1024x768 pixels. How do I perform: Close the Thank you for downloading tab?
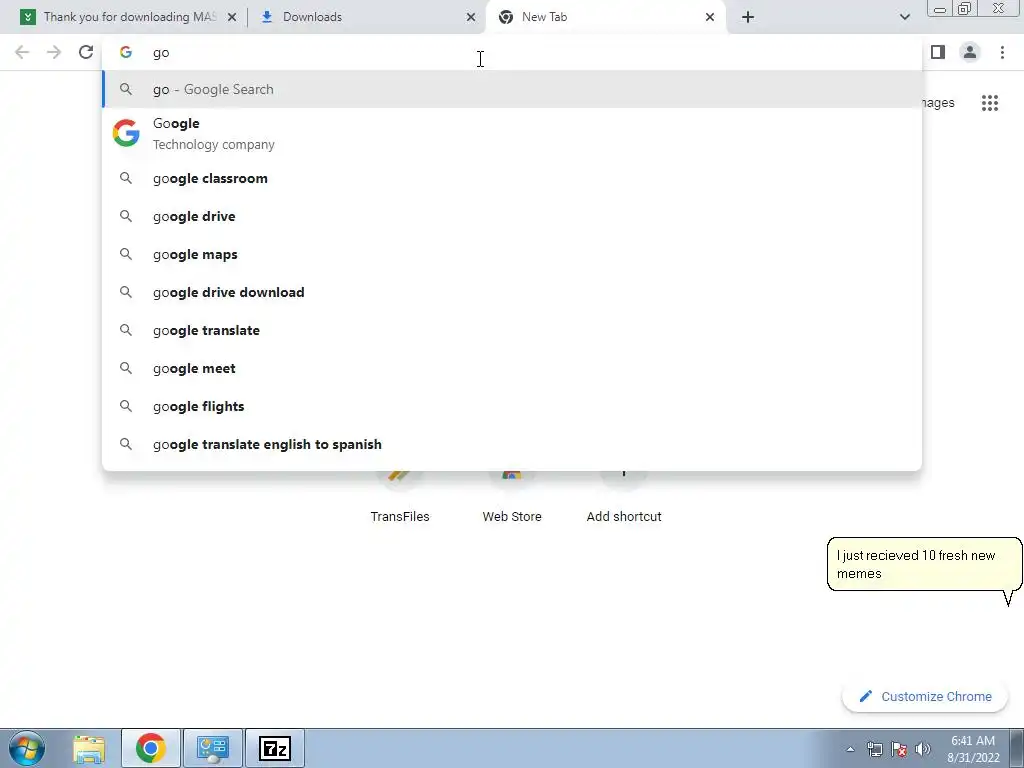coord(231,17)
